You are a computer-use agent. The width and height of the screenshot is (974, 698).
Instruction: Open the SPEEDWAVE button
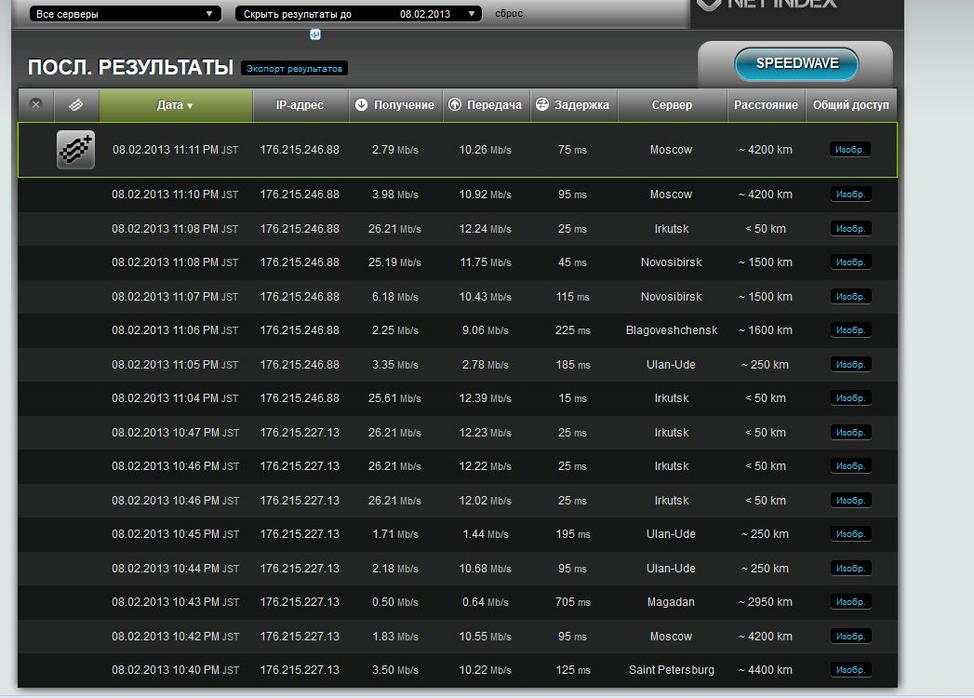(796, 63)
